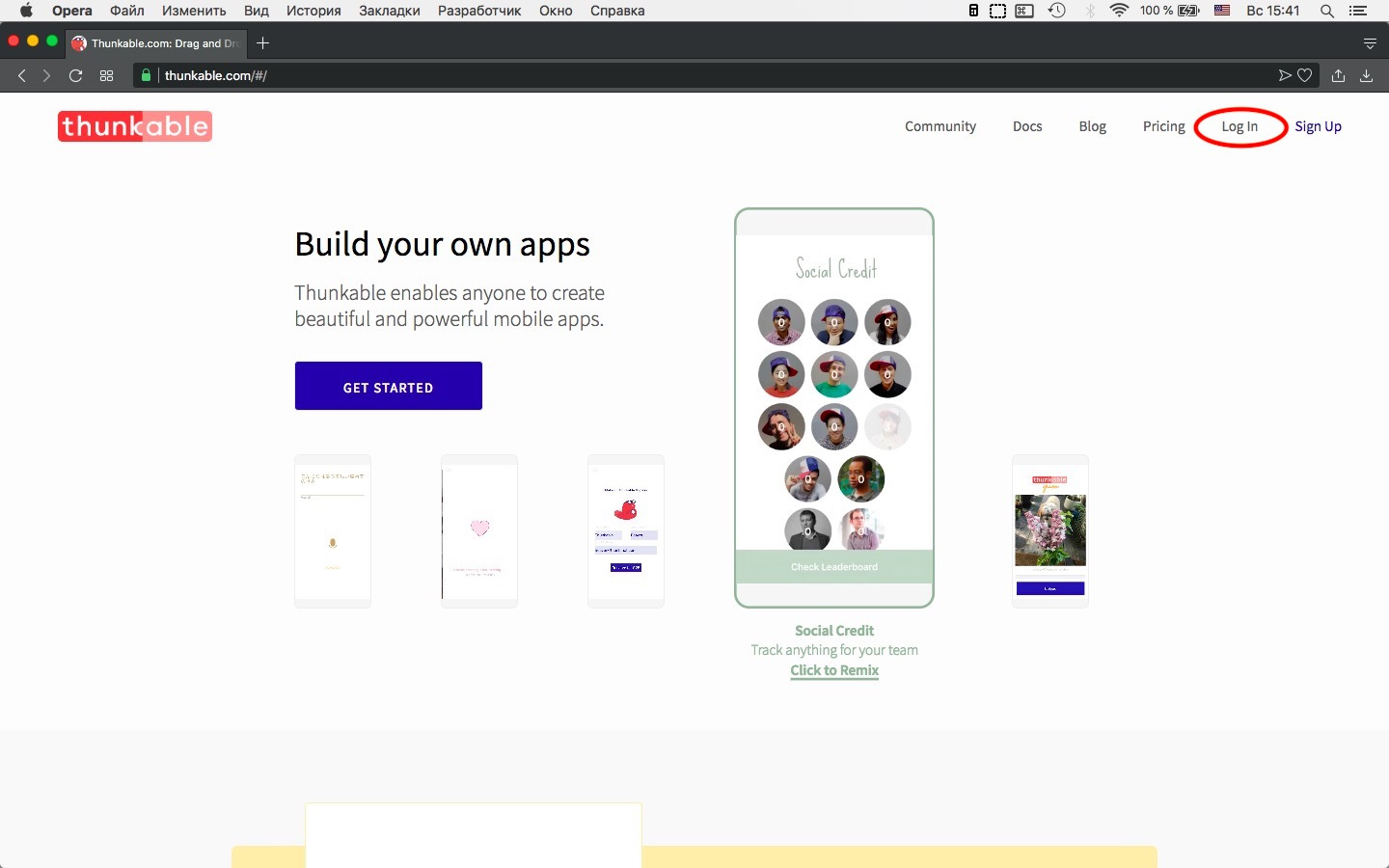Viewport: 1389px width, 868px height.
Task: Select the Thunkable.com browser tab
Action: coord(155,43)
